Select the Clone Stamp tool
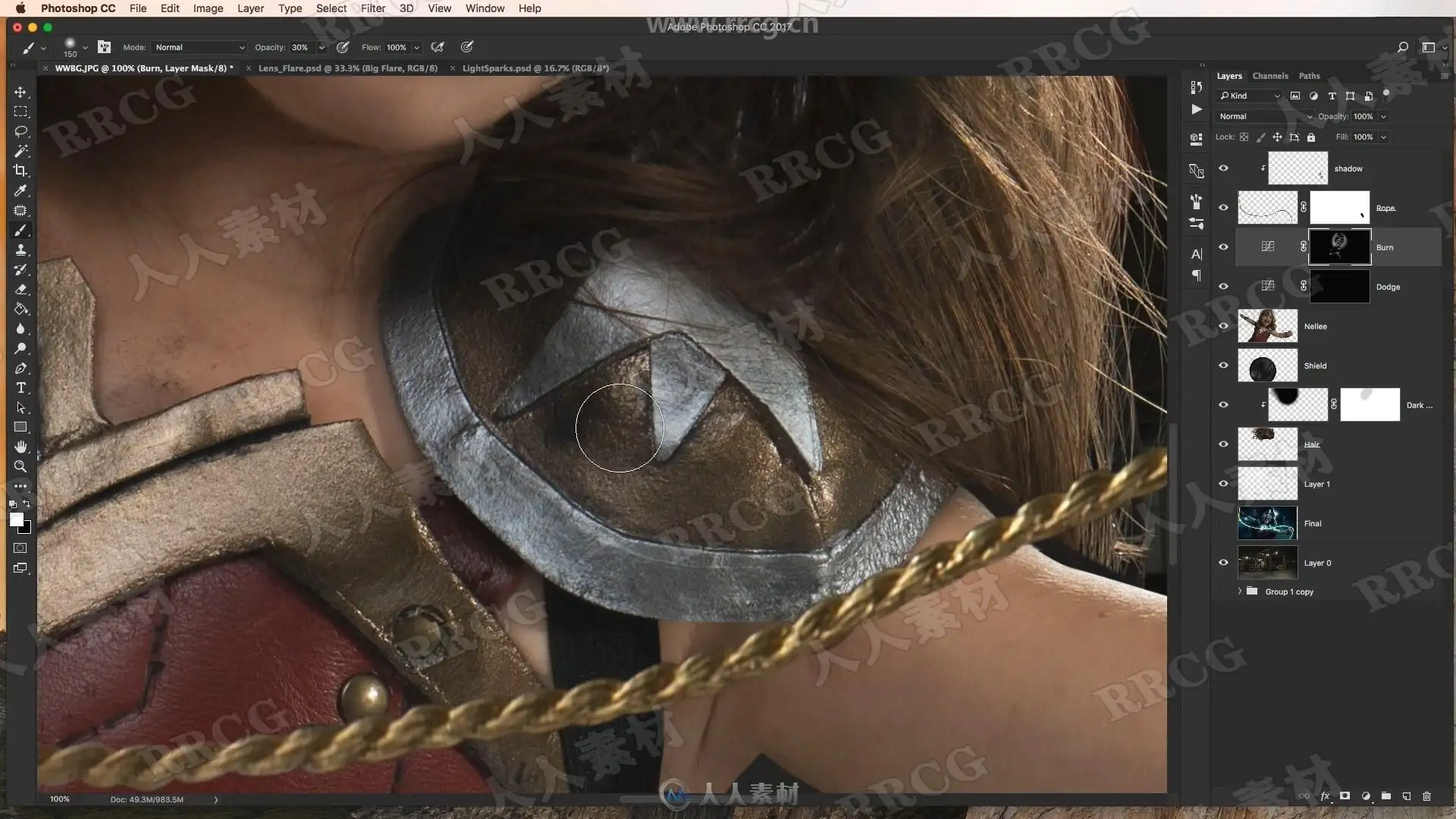Viewport: 1456px width, 819px height. pyautogui.click(x=20, y=249)
